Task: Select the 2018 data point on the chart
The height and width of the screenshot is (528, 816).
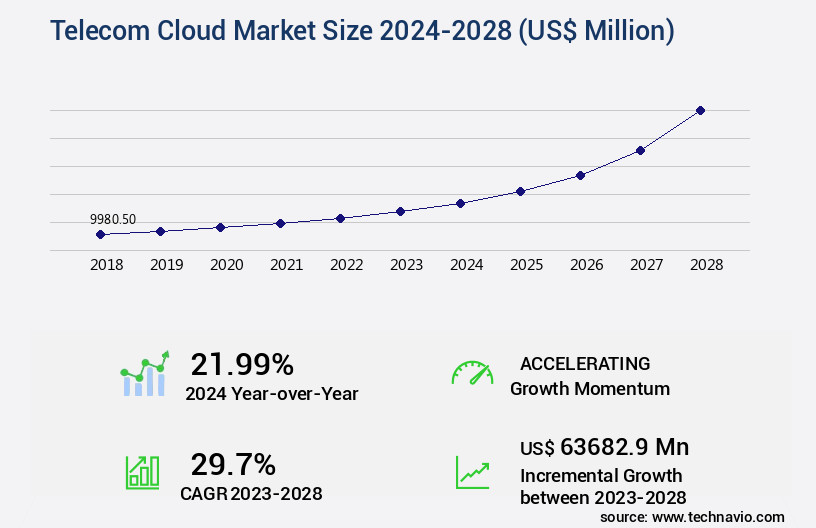Action: (x=100, y=234)
